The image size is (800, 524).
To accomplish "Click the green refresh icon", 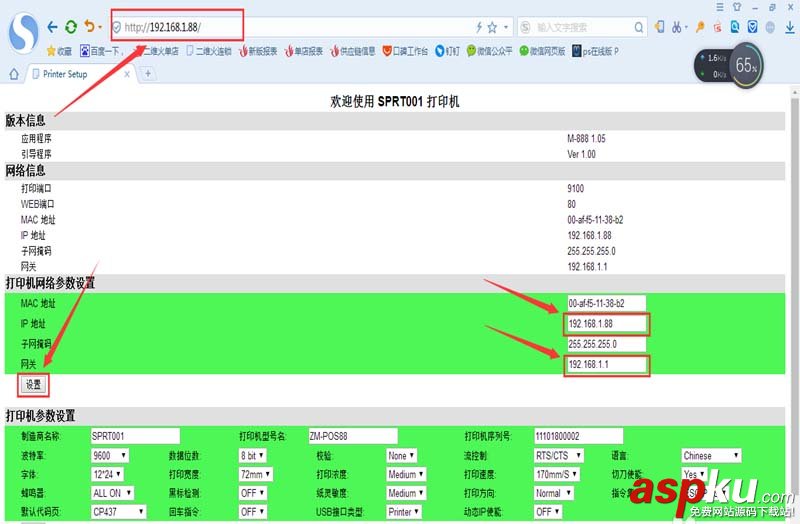I will (x=71, y=27).
